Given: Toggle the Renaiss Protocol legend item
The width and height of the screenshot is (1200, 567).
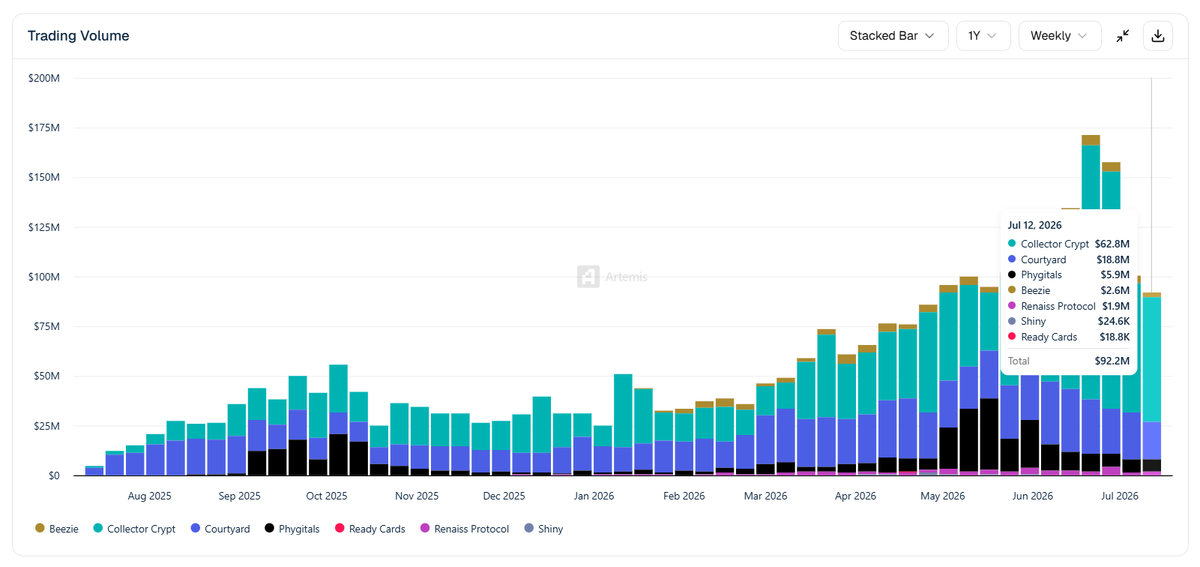Looking at the screenshot, I should 464,529.
